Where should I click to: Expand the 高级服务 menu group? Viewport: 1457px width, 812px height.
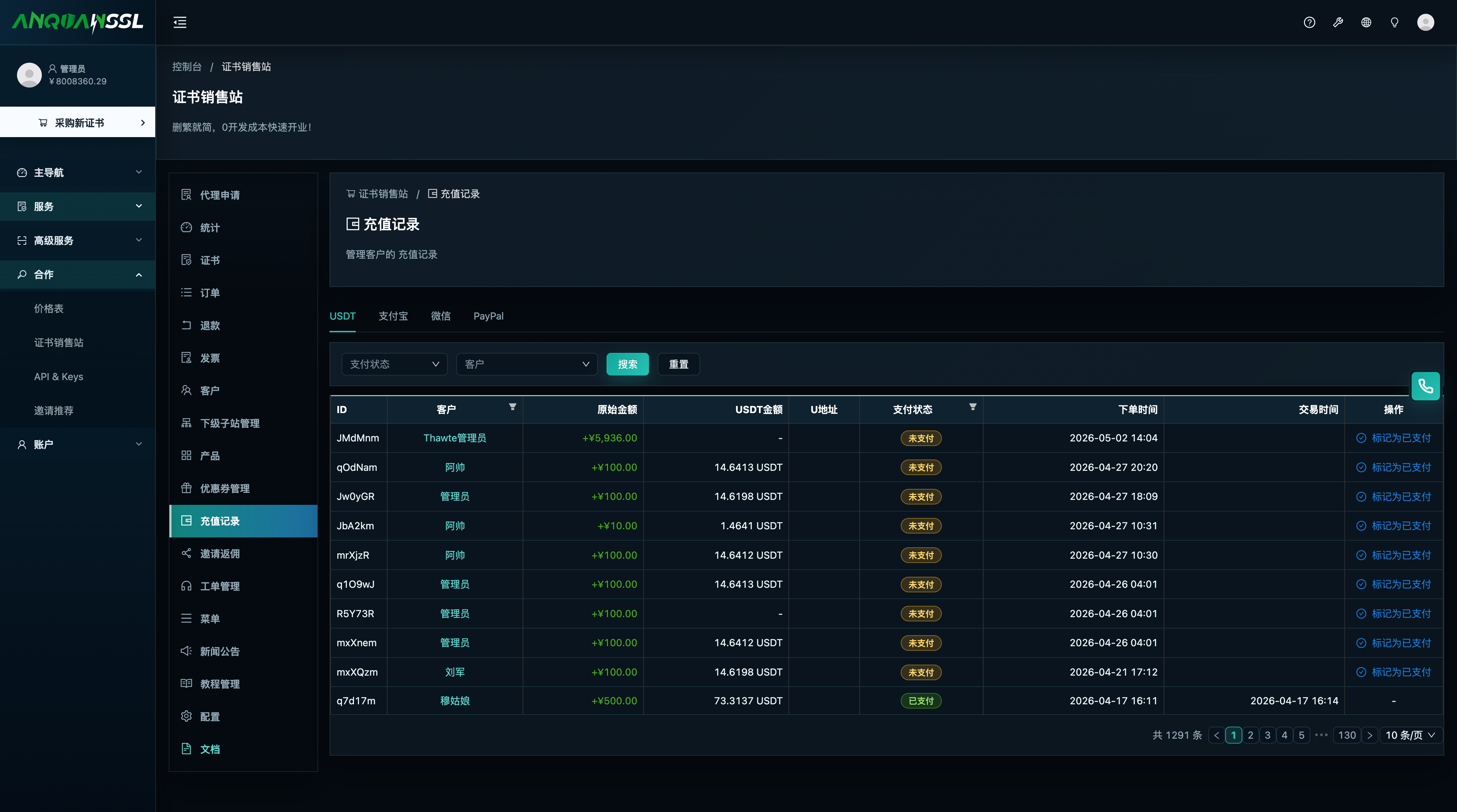(78, 240)
